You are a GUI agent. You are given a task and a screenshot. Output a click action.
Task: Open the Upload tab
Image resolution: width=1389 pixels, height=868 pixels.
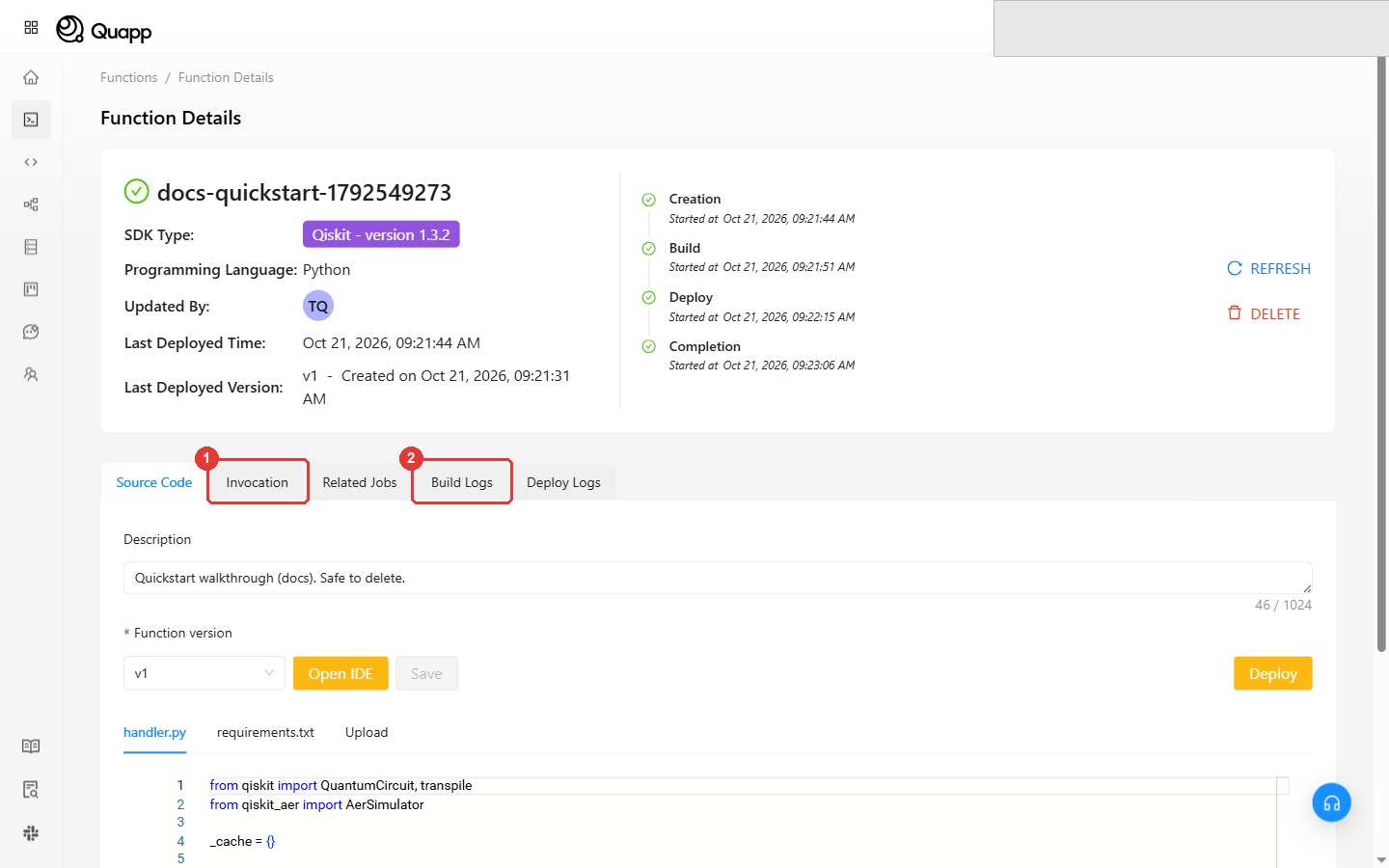pos(367,732)
